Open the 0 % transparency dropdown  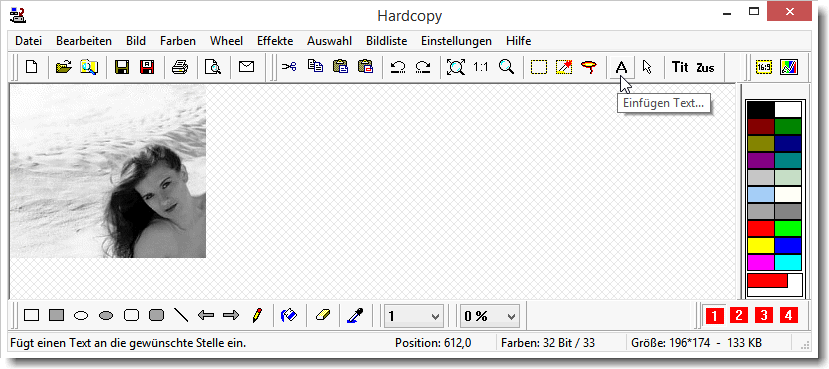490,316
